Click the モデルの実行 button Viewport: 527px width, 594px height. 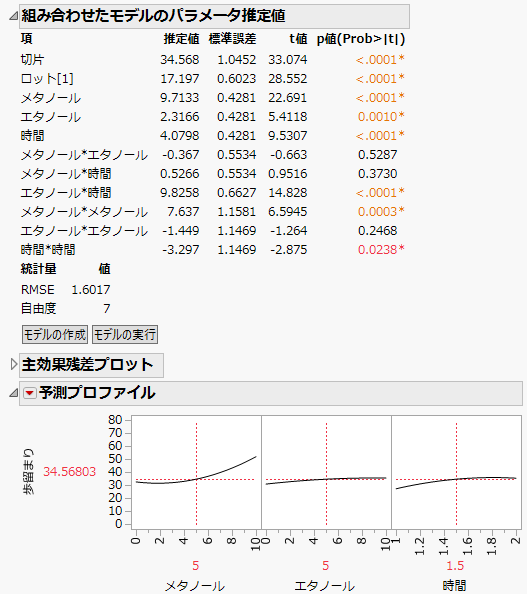click(x=125, y=335)
